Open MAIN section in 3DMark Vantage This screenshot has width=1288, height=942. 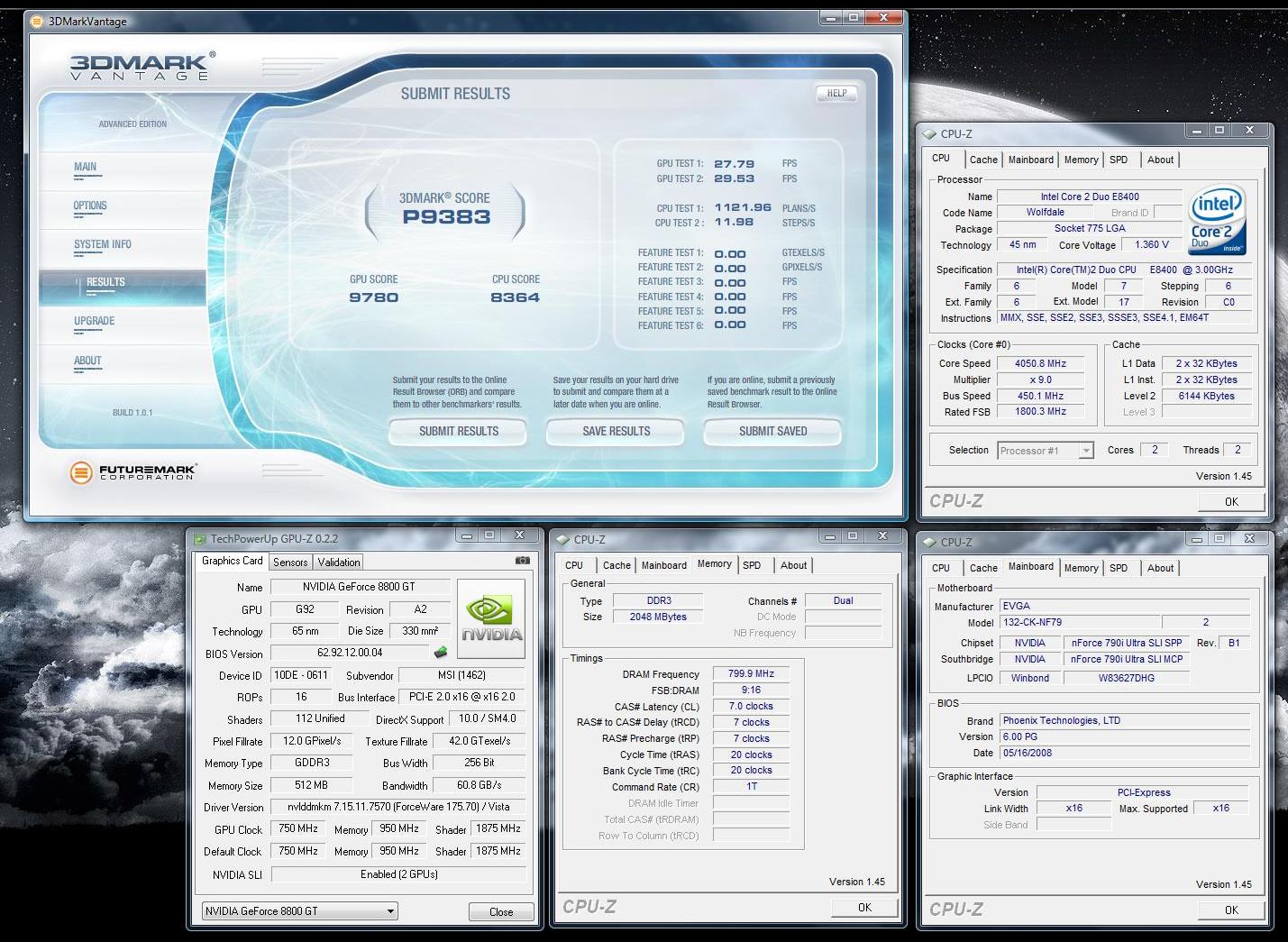[x=86, y=167]
